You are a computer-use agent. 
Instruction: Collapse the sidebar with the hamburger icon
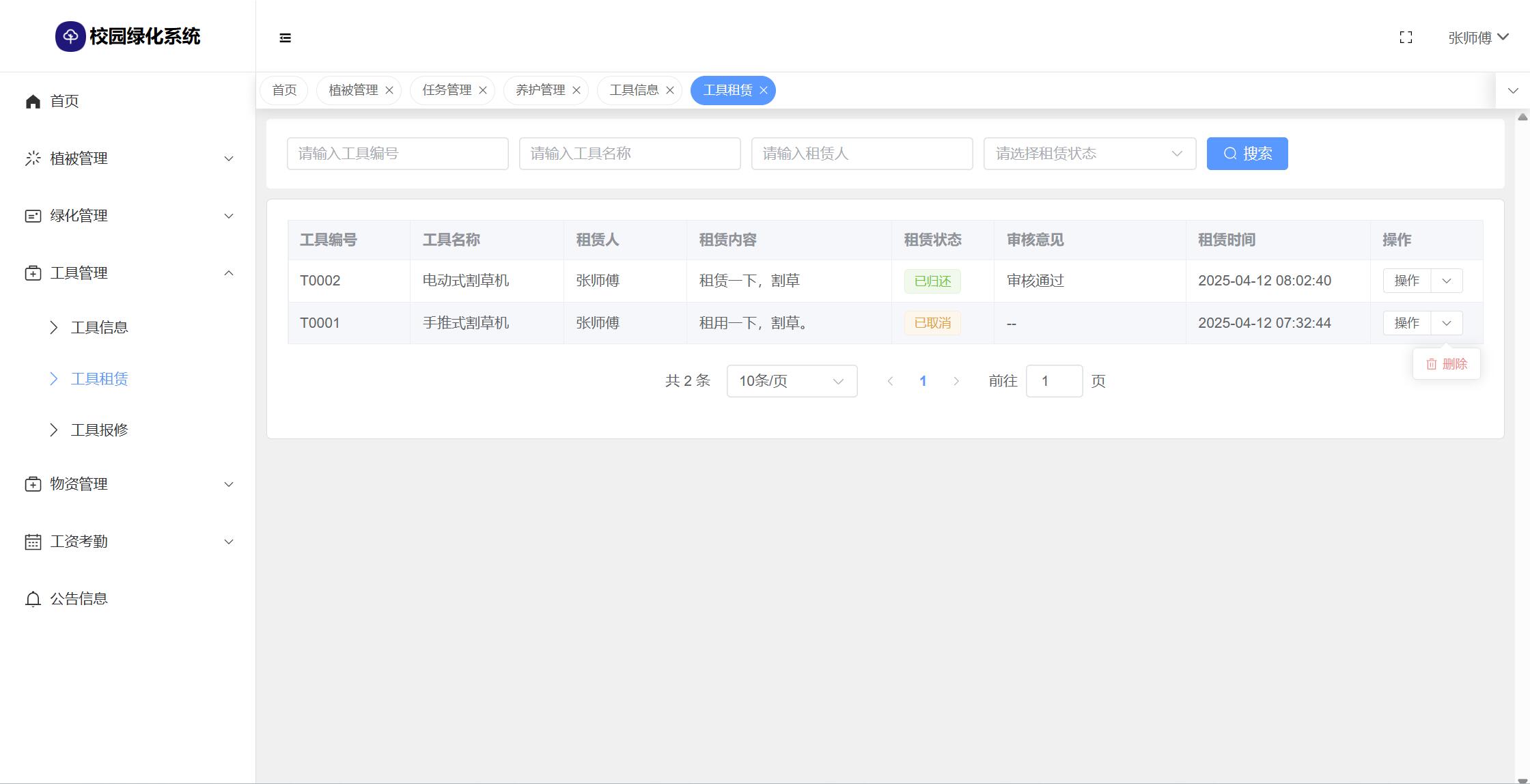coord(286,38)
